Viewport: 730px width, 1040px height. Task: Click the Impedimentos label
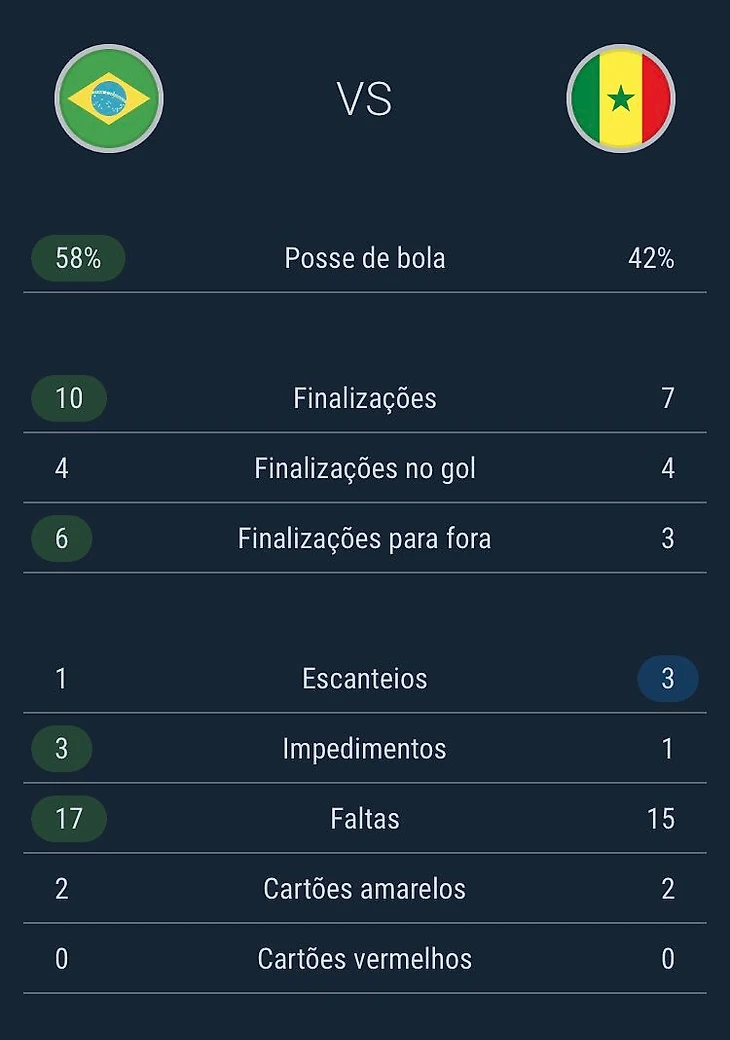[365, 748]
